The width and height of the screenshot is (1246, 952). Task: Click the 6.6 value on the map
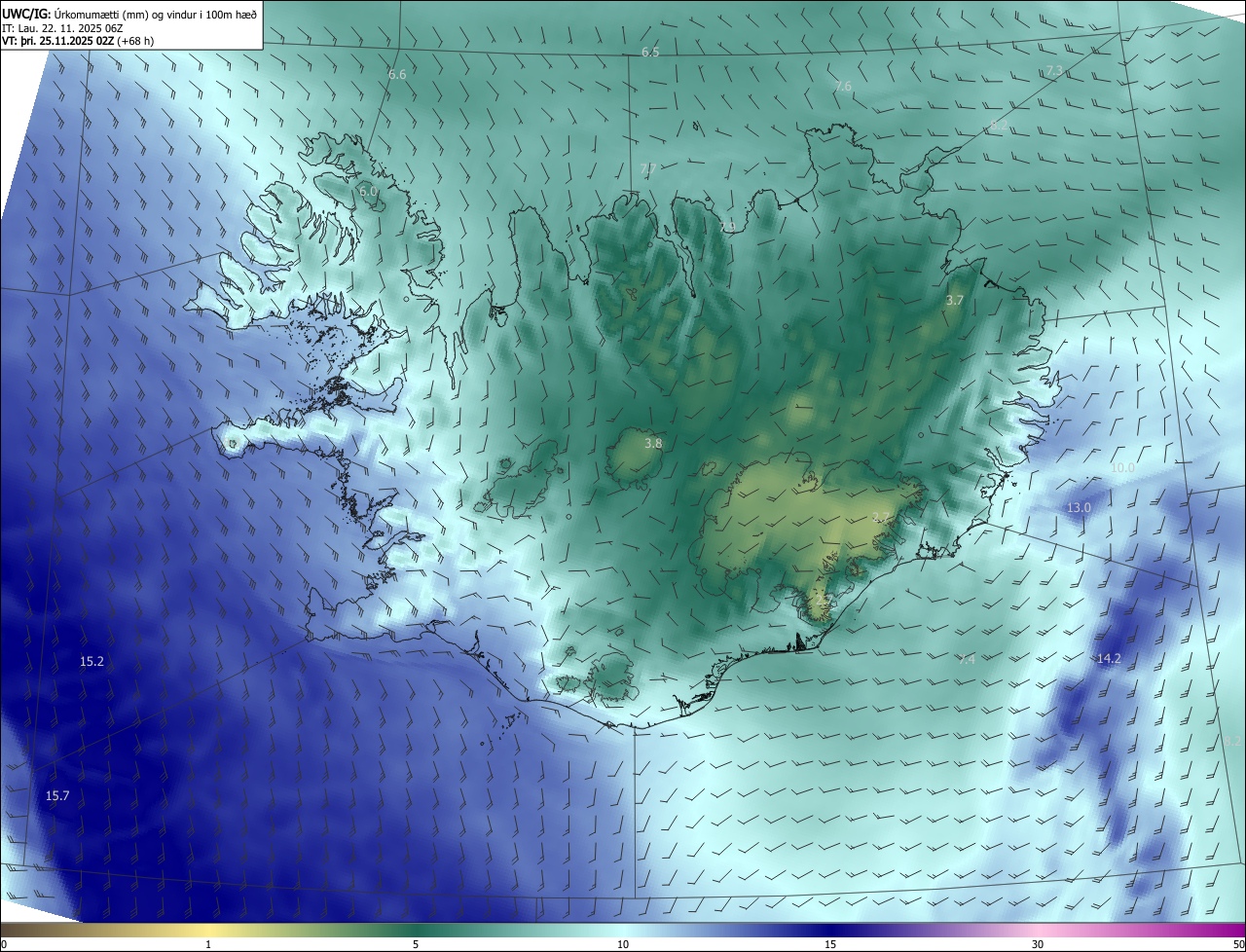[x=397, y=74]
